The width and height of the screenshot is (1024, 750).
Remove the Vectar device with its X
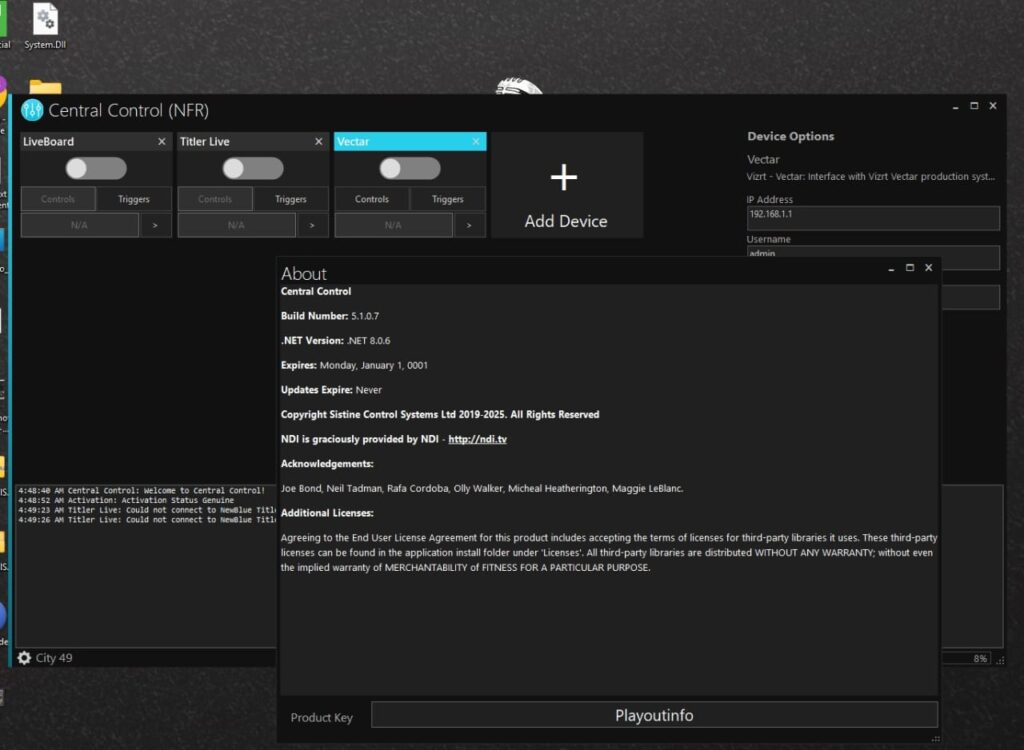(x=476, y=142)
